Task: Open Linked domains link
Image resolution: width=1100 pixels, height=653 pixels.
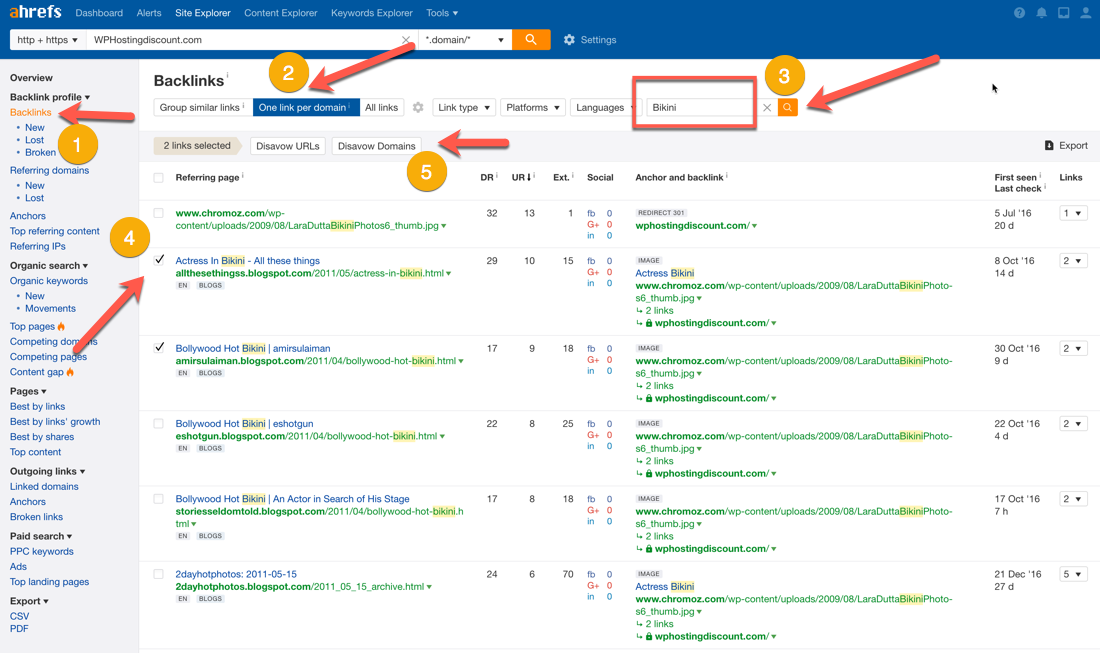Action: 44,487
